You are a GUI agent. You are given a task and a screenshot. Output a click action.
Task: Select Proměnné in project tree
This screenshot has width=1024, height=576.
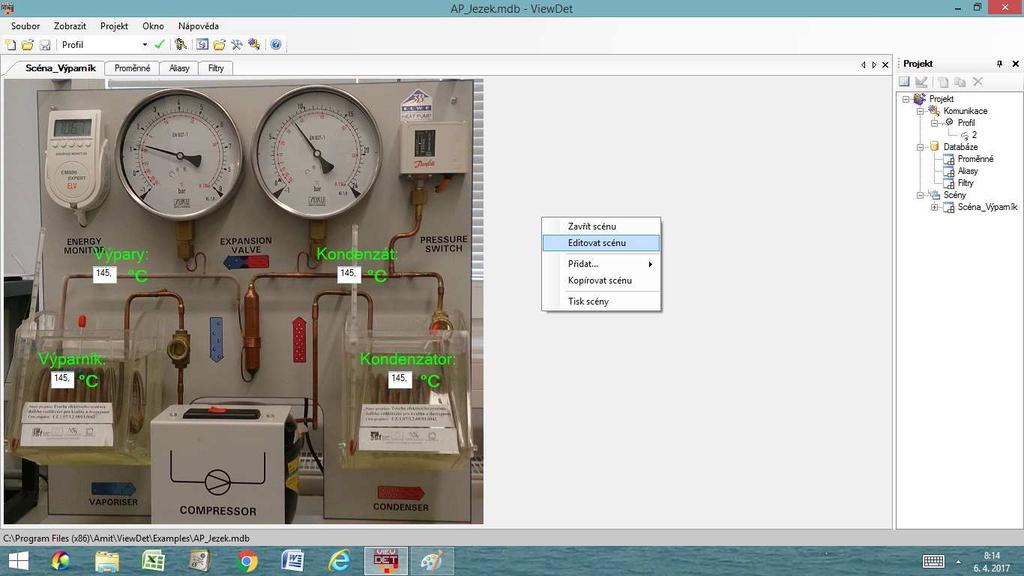(975, 159)
